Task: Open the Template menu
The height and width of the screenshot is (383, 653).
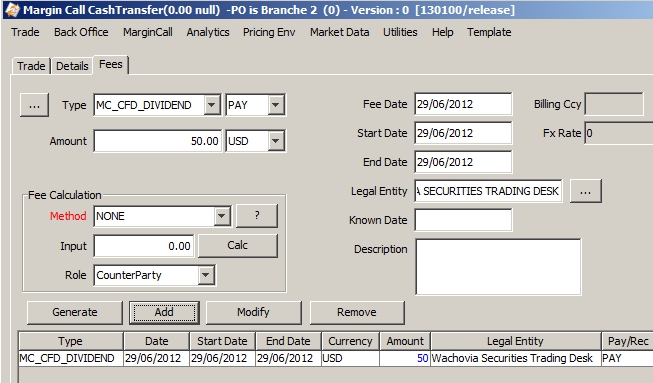Action: pos(489,32)
